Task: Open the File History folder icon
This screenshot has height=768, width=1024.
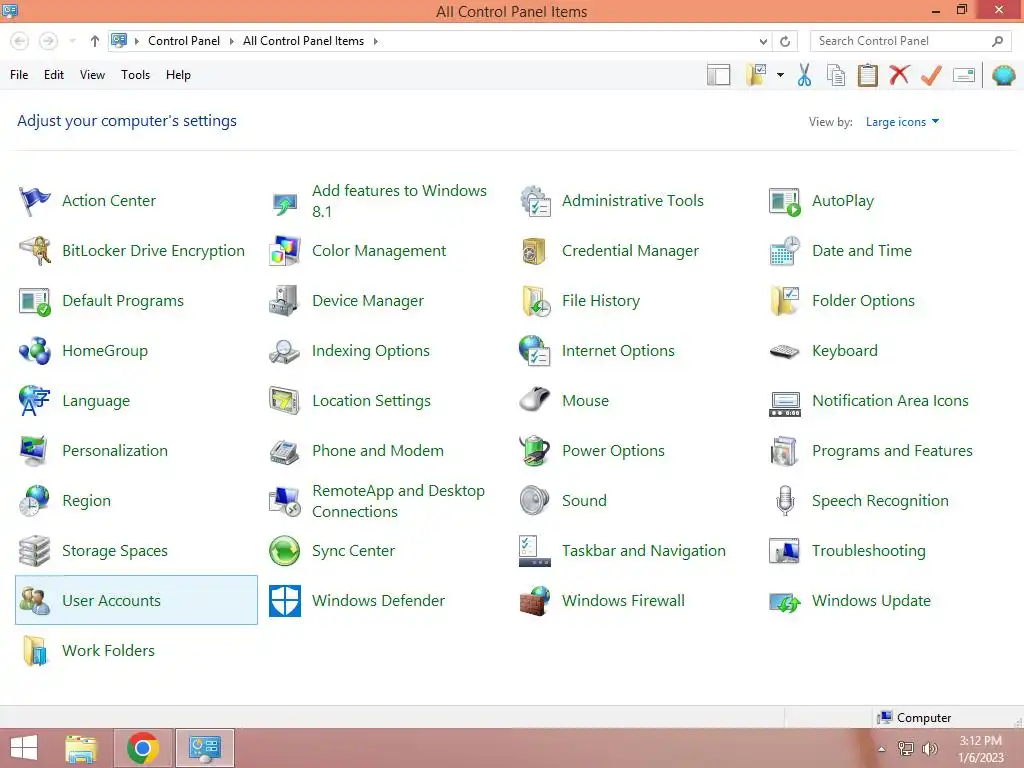Action: click(x=535, y=301)
